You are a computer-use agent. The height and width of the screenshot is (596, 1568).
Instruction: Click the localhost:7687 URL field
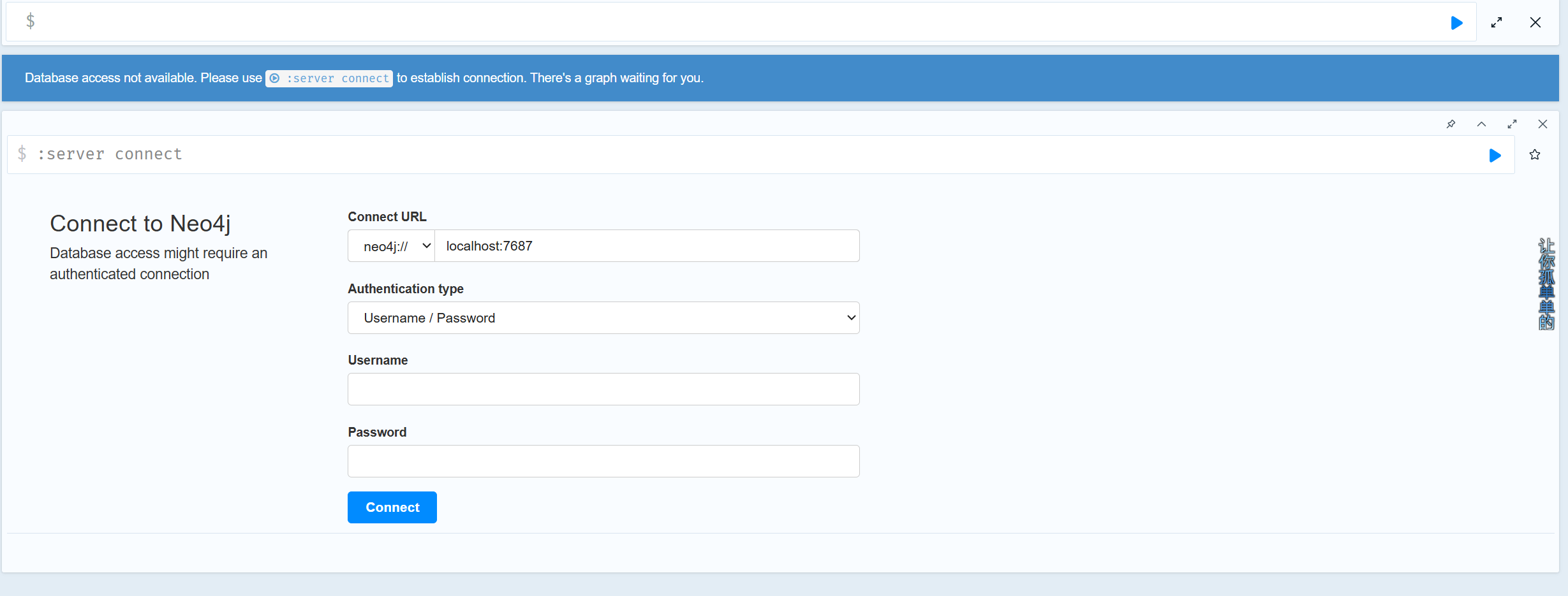647,246
